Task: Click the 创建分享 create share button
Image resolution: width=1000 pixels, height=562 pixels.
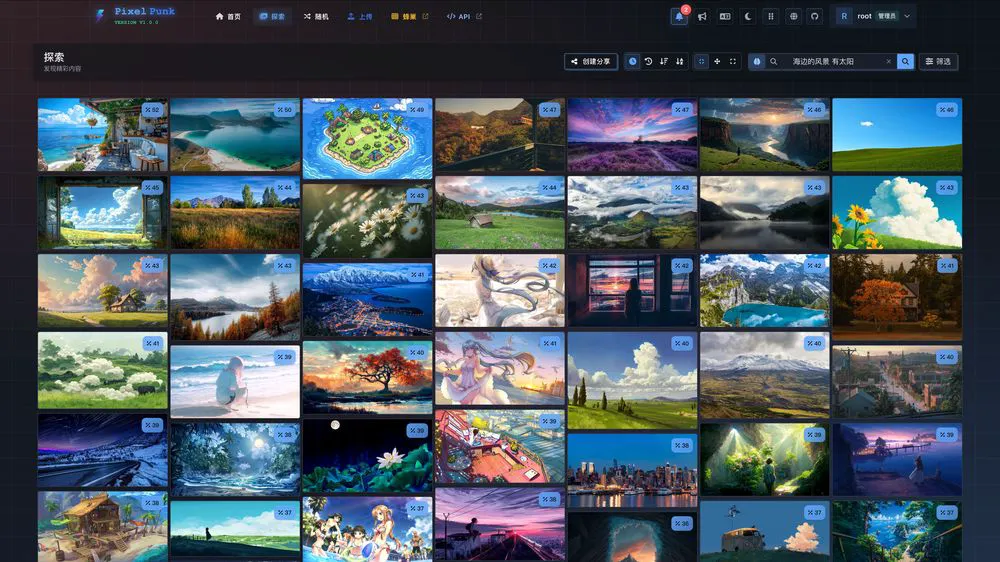Action: (591, 61)
